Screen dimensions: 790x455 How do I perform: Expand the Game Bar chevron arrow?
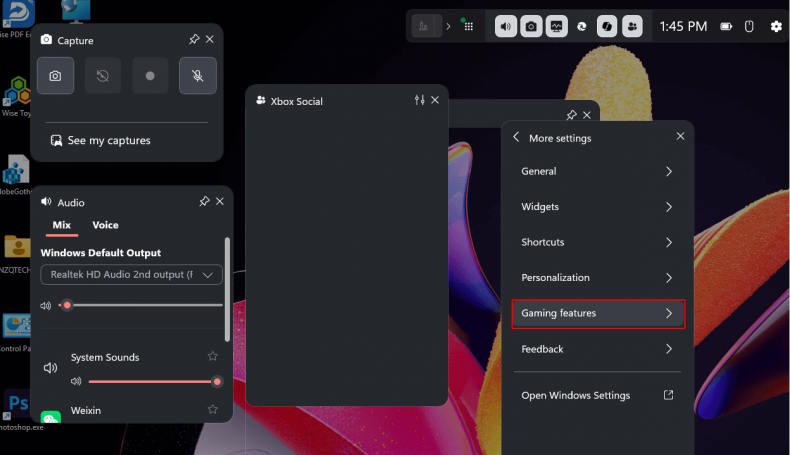click(x=448, y=26)
